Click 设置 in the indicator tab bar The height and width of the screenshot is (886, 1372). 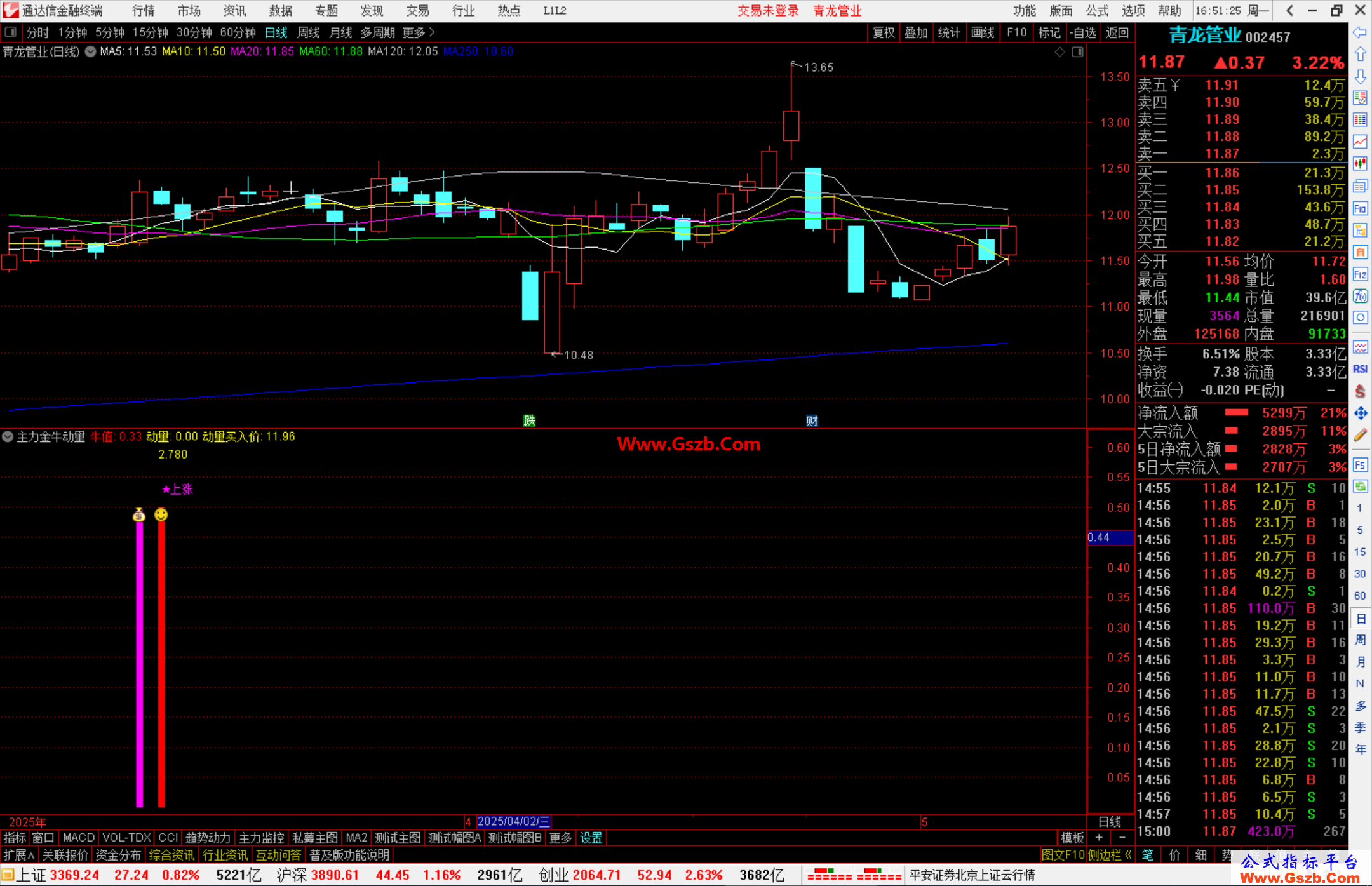coord(591,838)
